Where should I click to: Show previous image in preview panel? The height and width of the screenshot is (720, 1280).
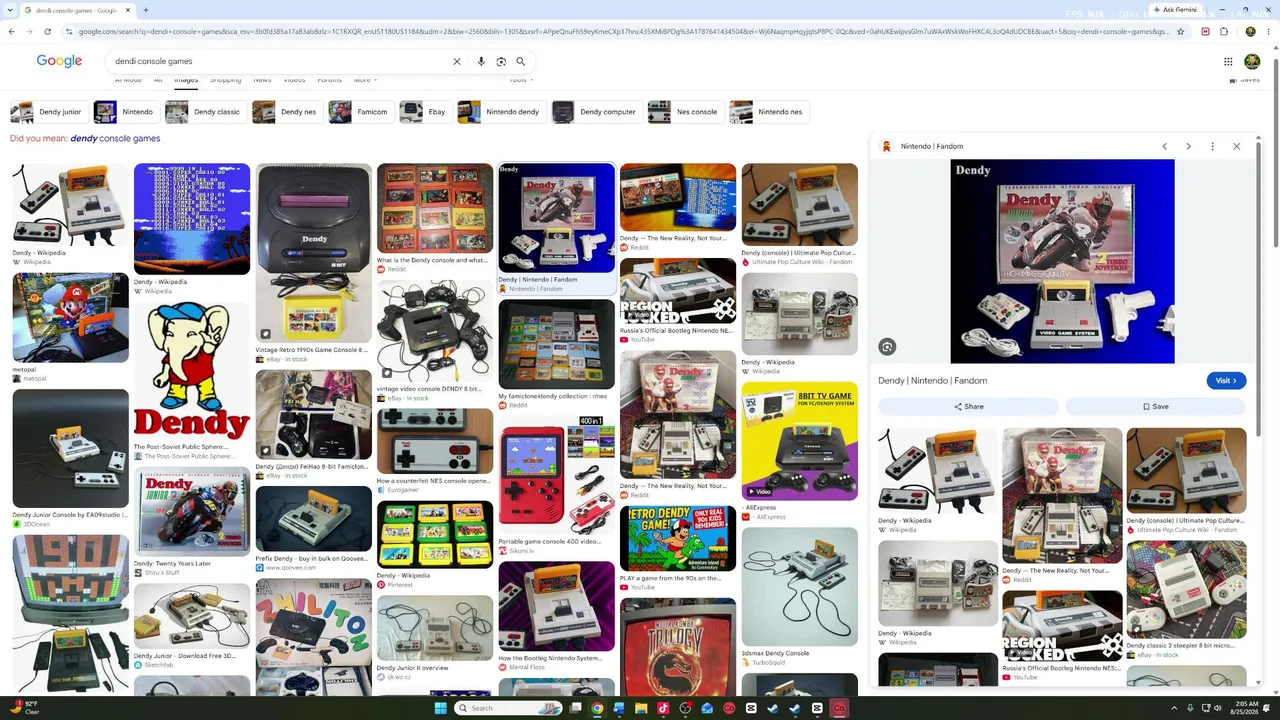tap(1164, 146)
